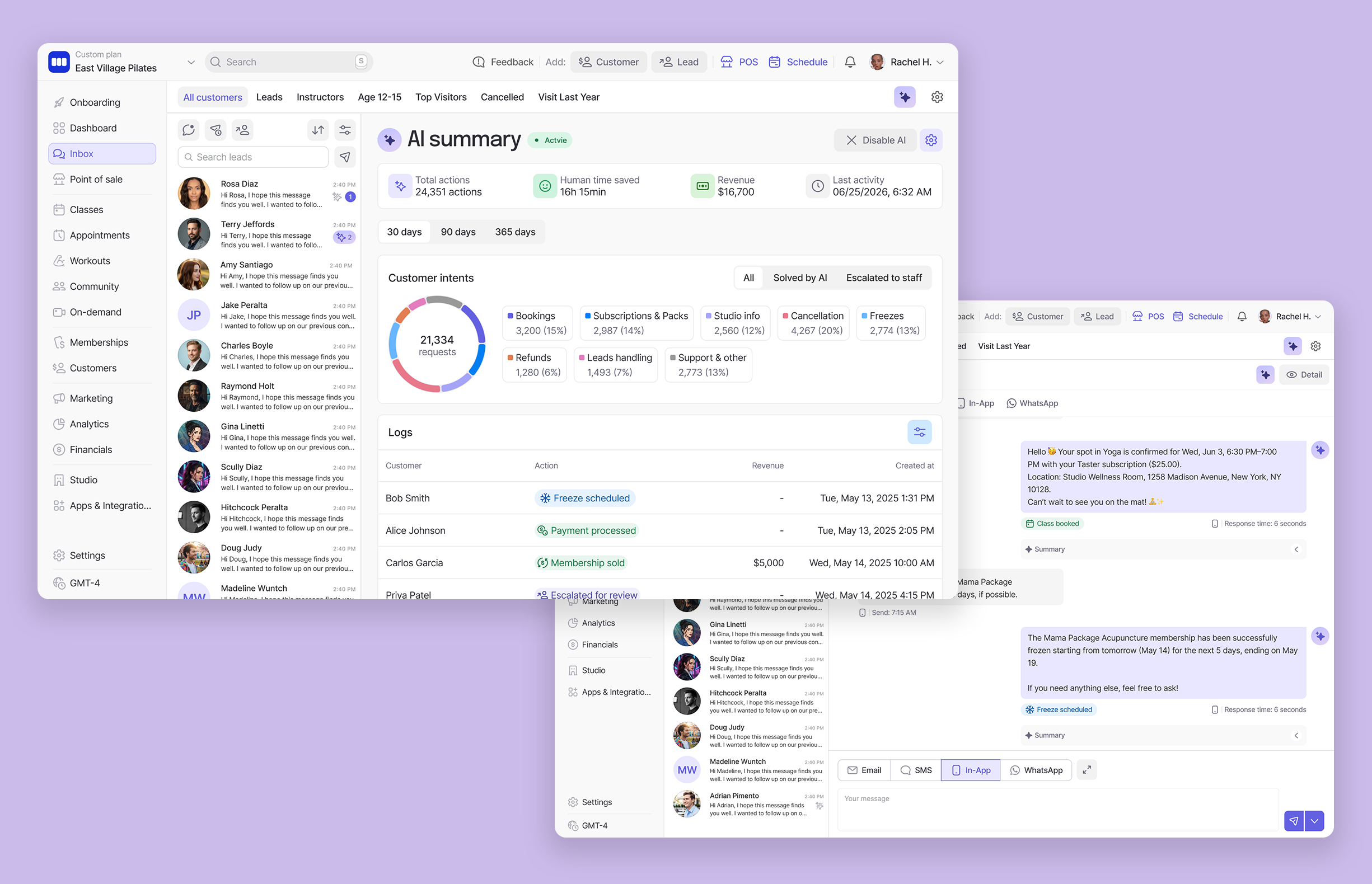
Task: Open Rachel H. account menu in front window
Action: pyautogui.click(x=907, y=62)
